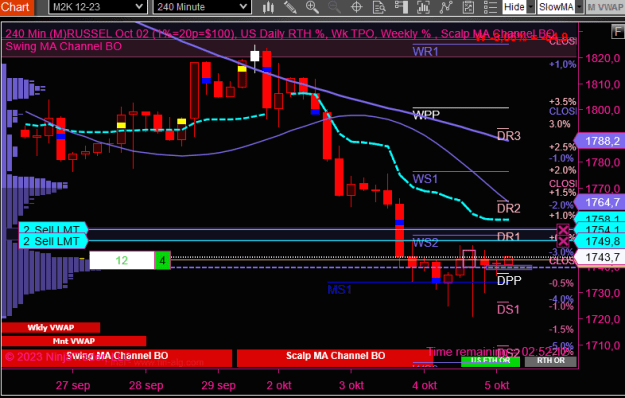The height and width of the screenshot is (398, 625).
Task: Open the chart properties list icon
Action: coord(490,7)
